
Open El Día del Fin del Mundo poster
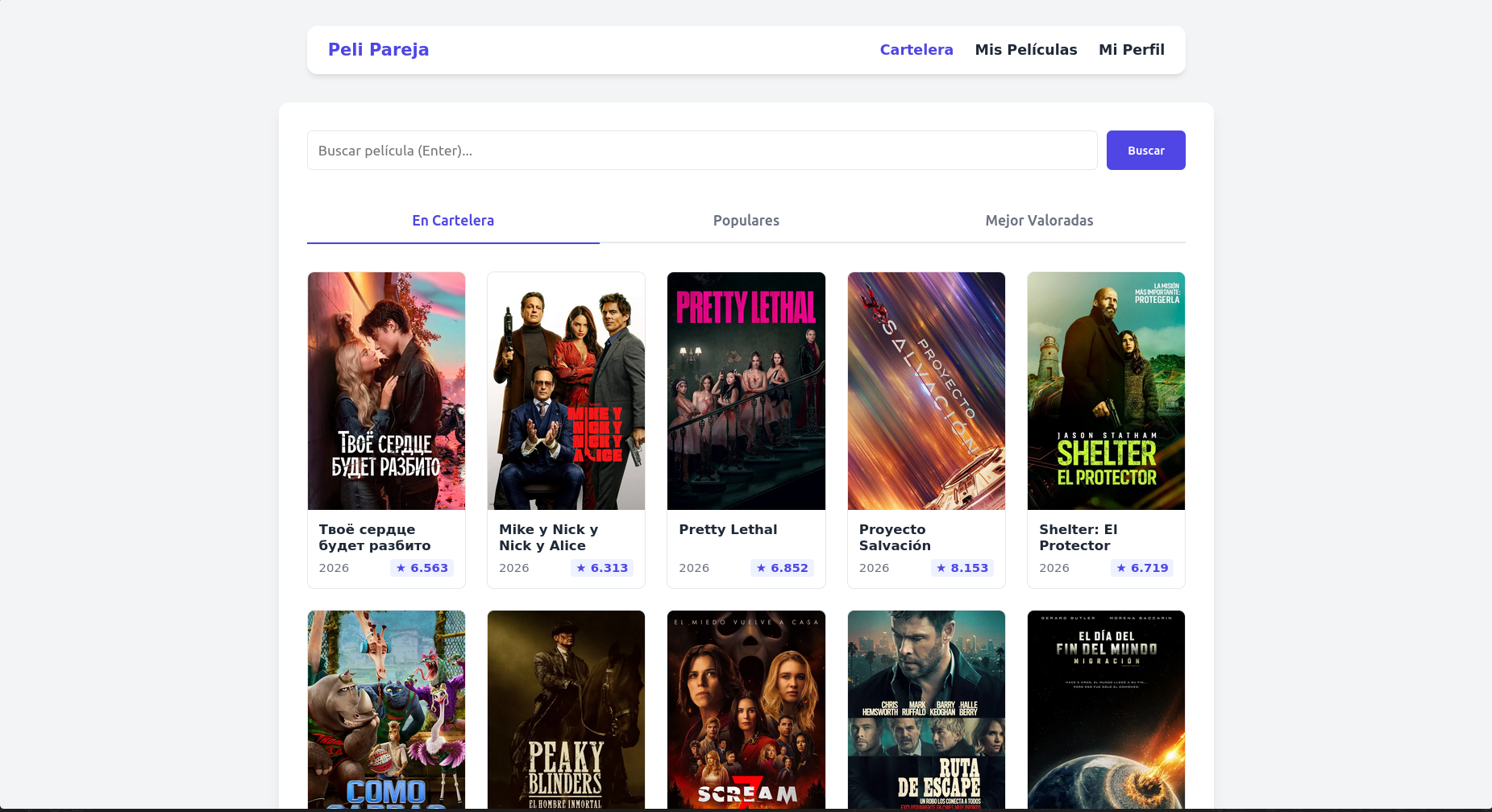click(1106, 710)
